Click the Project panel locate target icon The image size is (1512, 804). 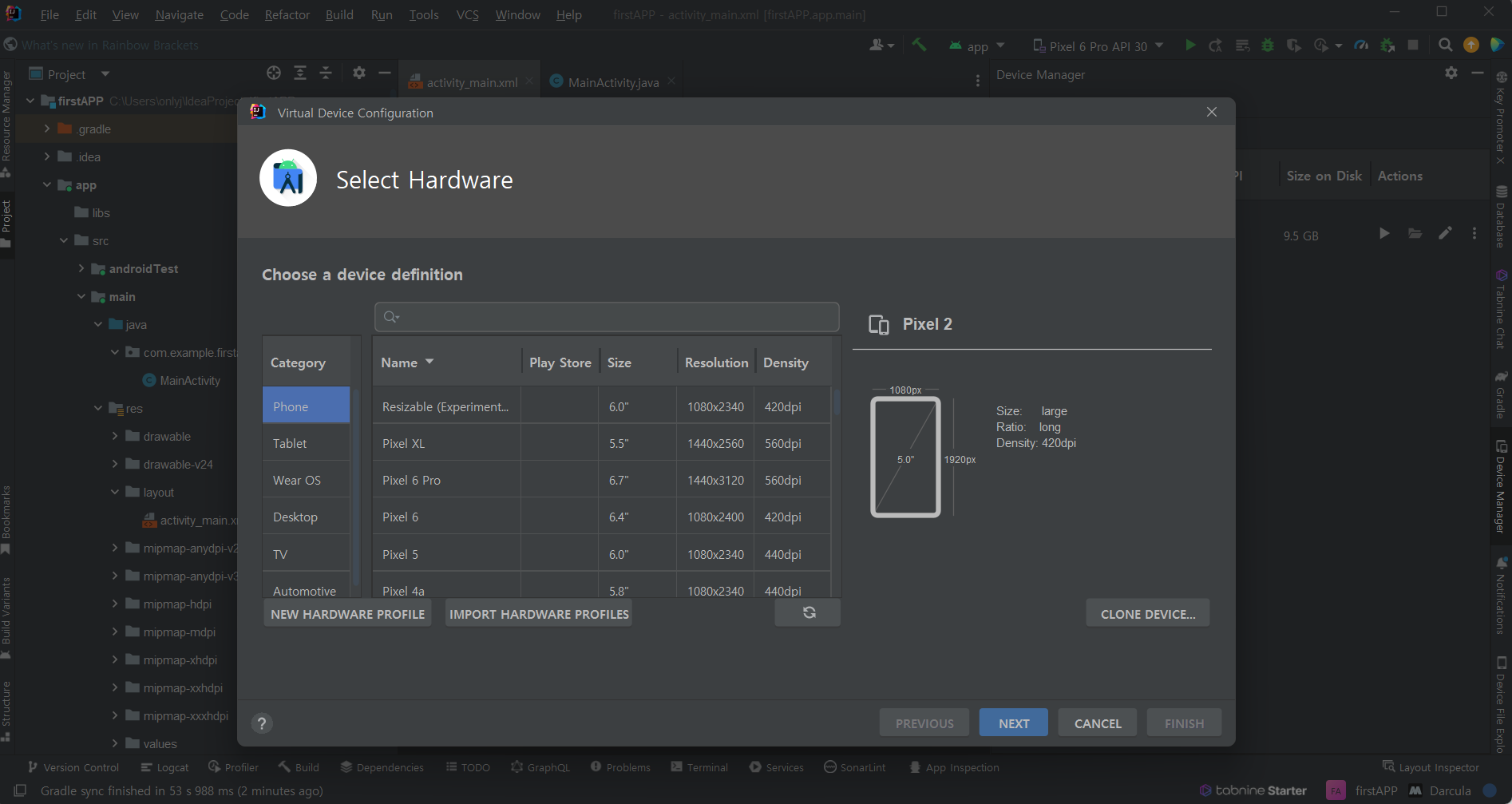pos(274,73)
